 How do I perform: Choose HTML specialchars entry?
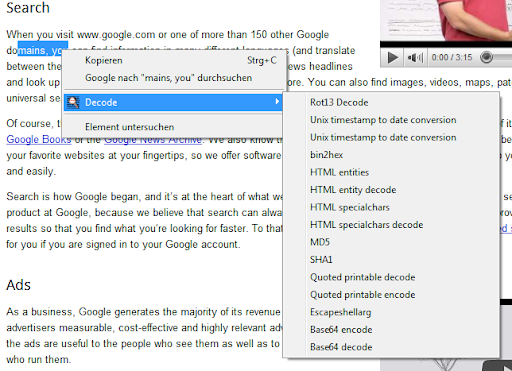[391, 207]
